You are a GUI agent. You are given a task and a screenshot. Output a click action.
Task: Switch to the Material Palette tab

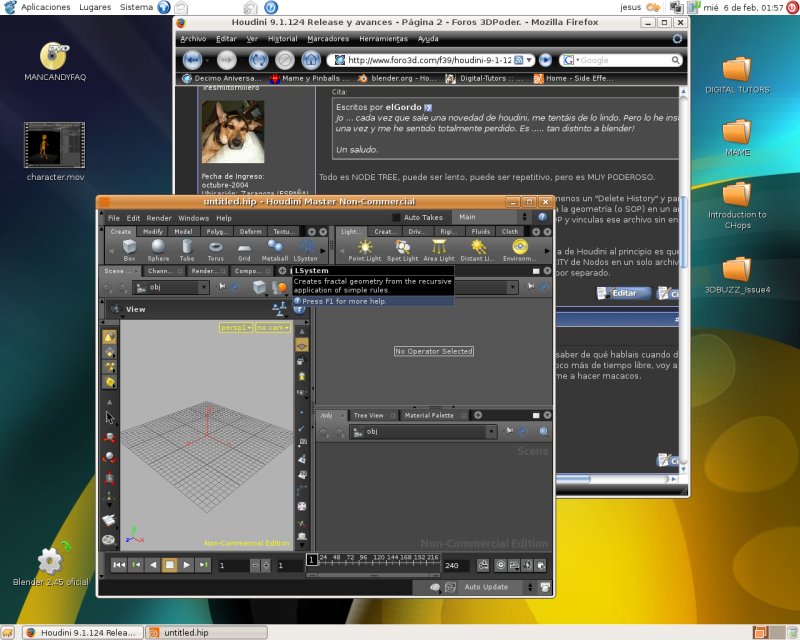coord(429,415)
